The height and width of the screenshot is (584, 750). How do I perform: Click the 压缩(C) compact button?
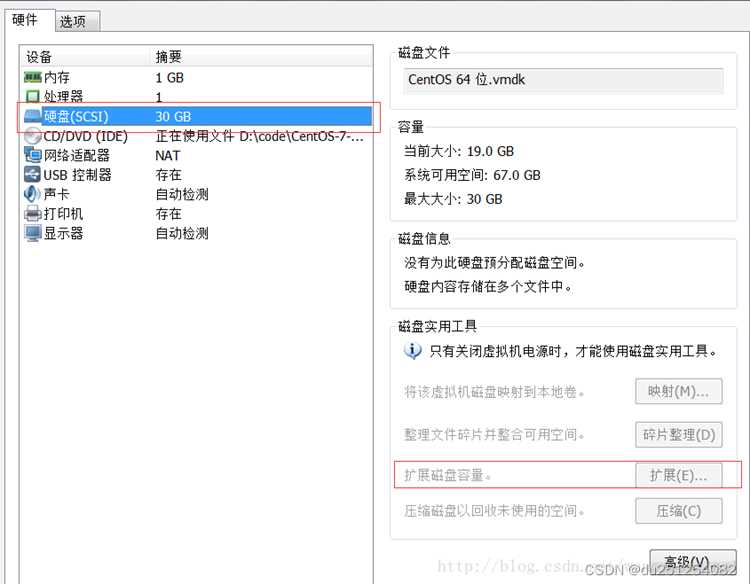pyautogui.click(x=678, y=511)
